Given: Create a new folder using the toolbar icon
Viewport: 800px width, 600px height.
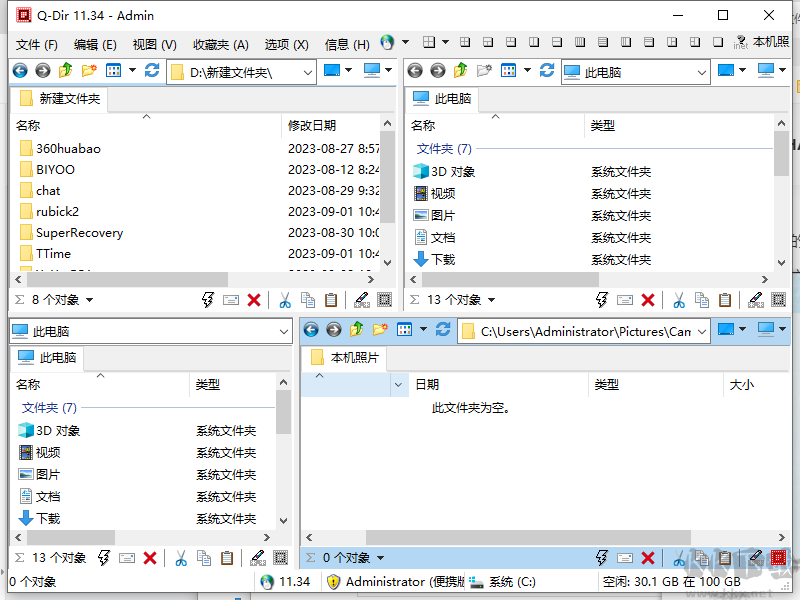Looking at the screenshot, I should click(x=88, y=70).
